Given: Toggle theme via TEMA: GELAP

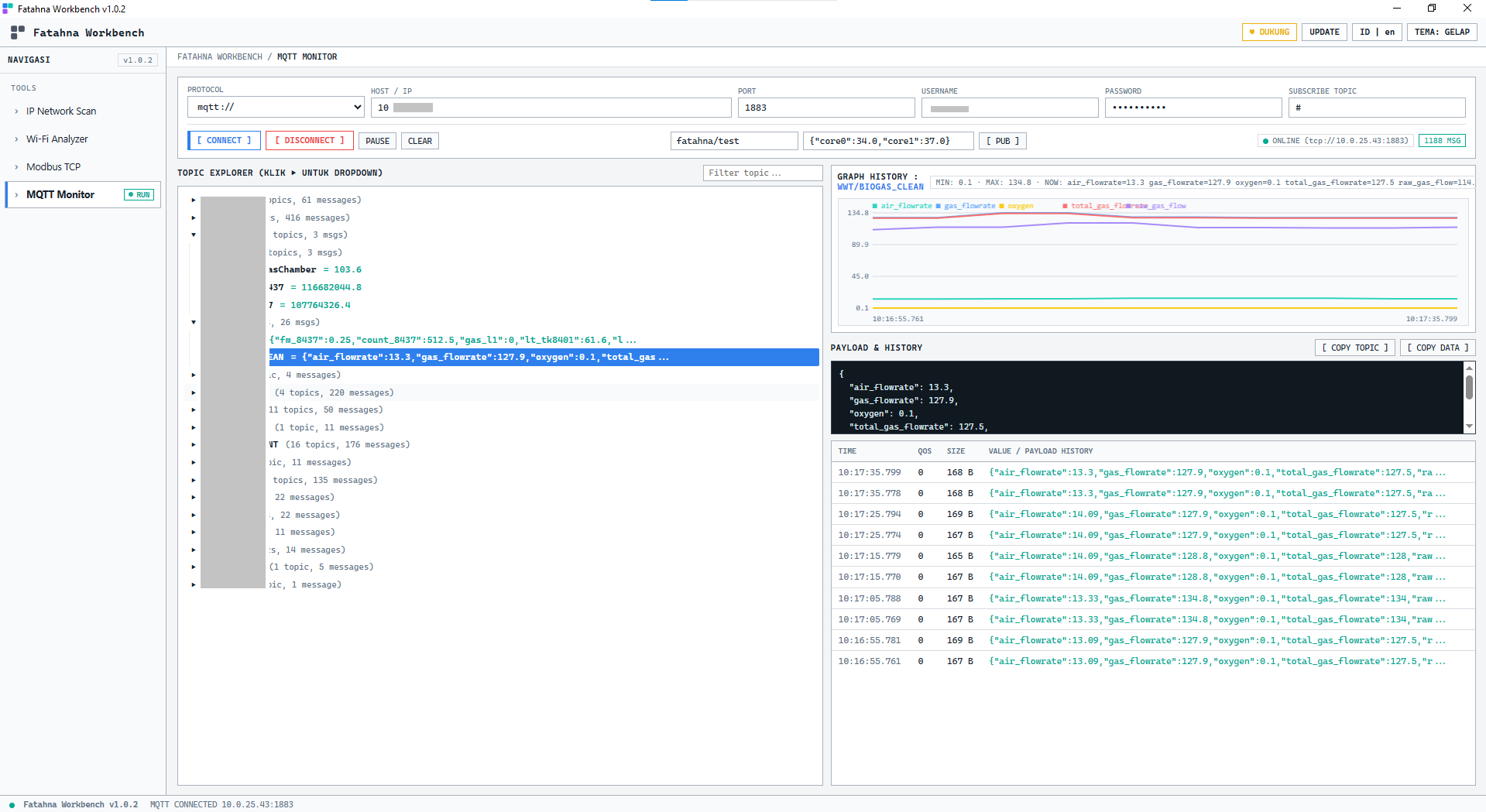Looking at the screenshot, I should coord(1441,33).
